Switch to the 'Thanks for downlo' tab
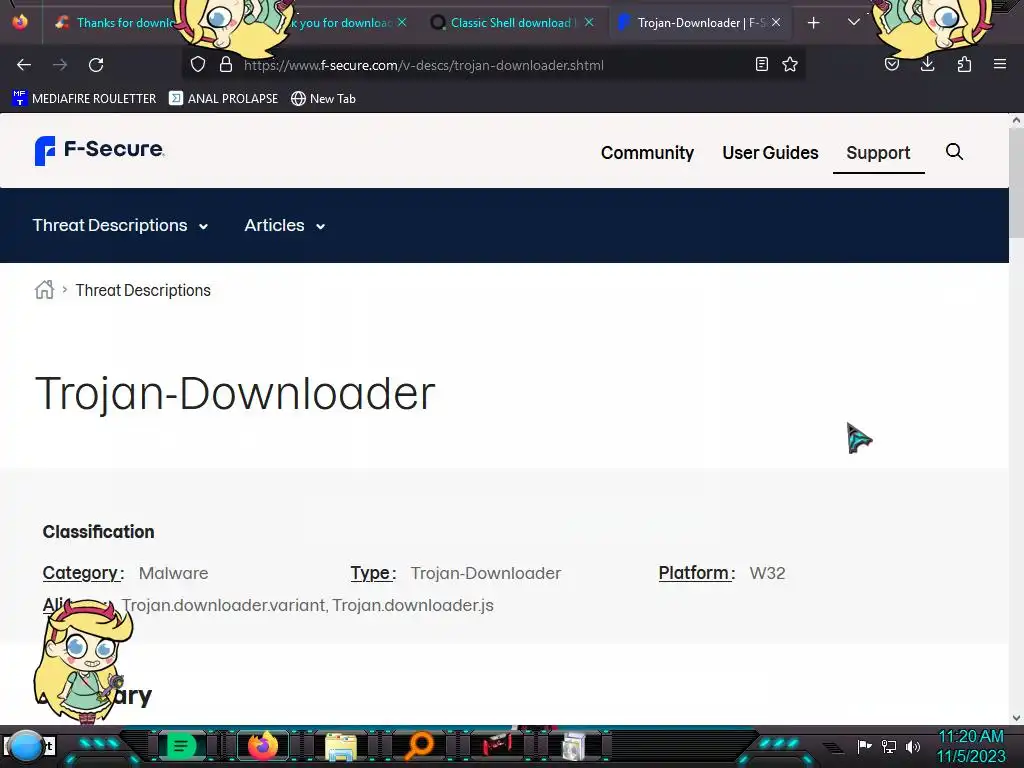1024x768 pixels. (118, 23)
